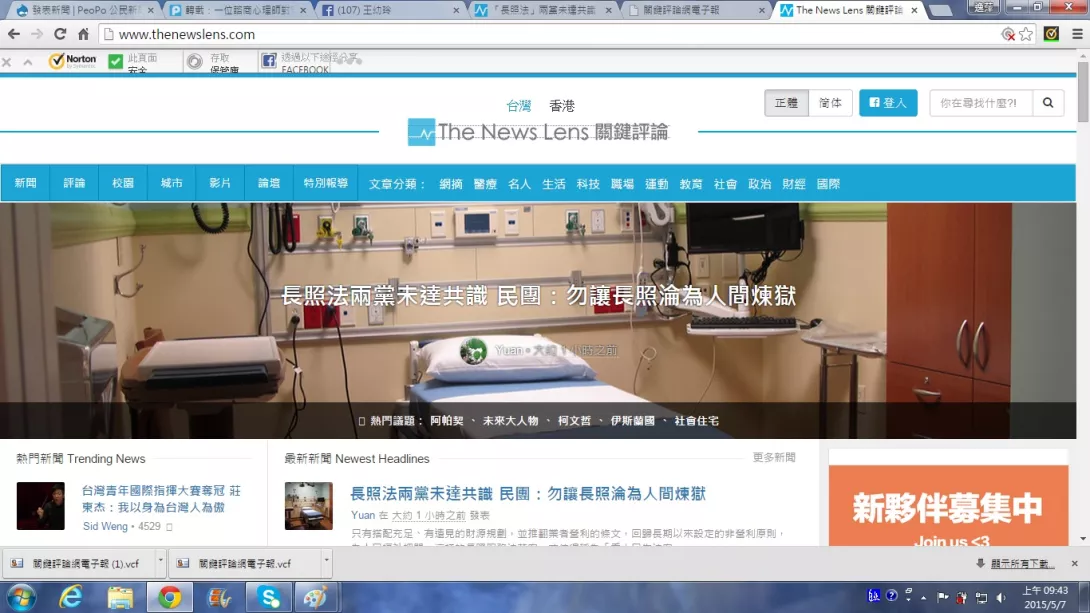Viewport: 1090px width, 613px height.
Task: Switch to the PeoPo 公民新聞 tab
Action: pos(85,10)
